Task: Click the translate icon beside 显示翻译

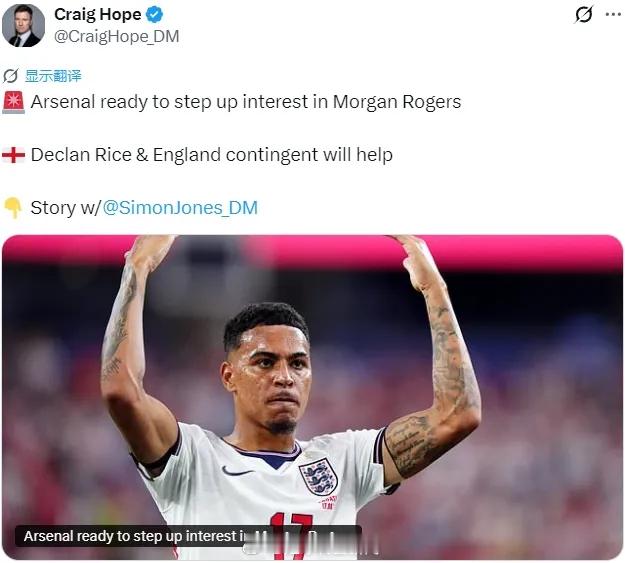Action: [10, 76]
